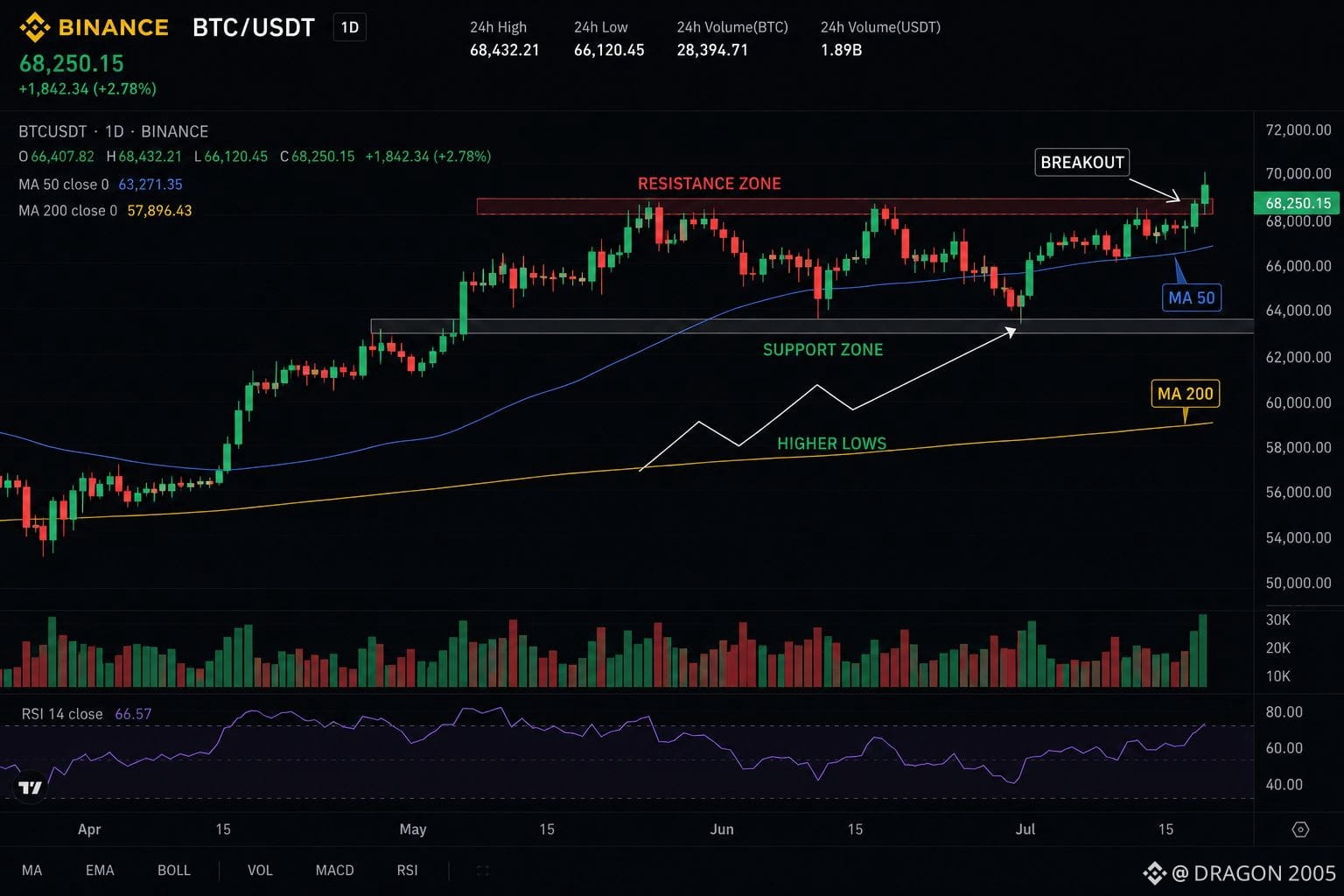Click the TradingView logo in the RSI pane
The height and width of the screenshot is (896, 1344).
31,787
